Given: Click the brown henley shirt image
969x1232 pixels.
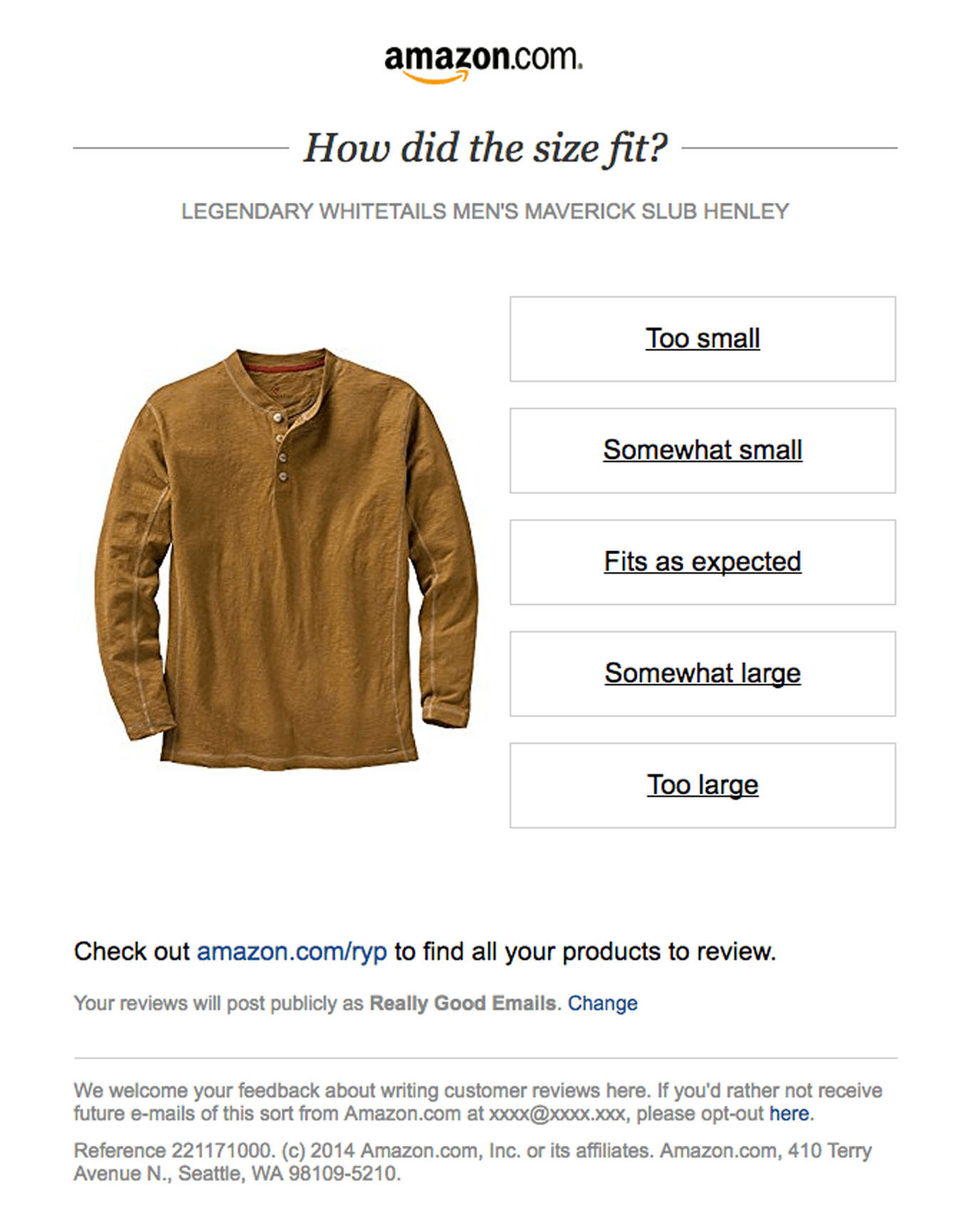Looking at the screenshot, I should (286, 559).
